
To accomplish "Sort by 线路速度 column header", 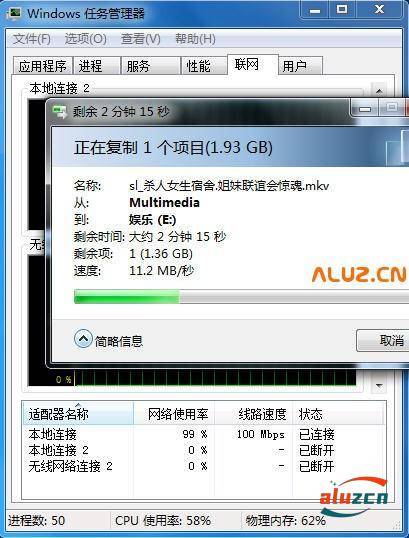I will pos(254,414).
